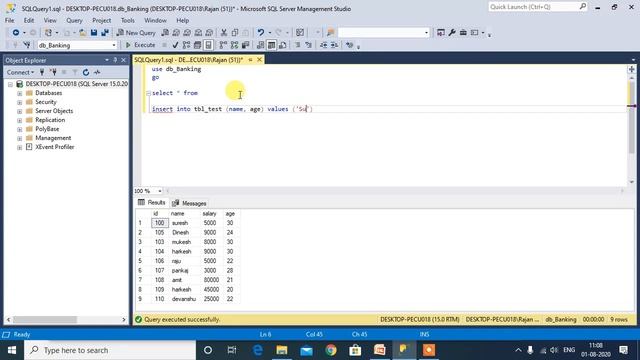Refresh the Object Explorer tree
The image size is (640, 360).
click(86, 72)
